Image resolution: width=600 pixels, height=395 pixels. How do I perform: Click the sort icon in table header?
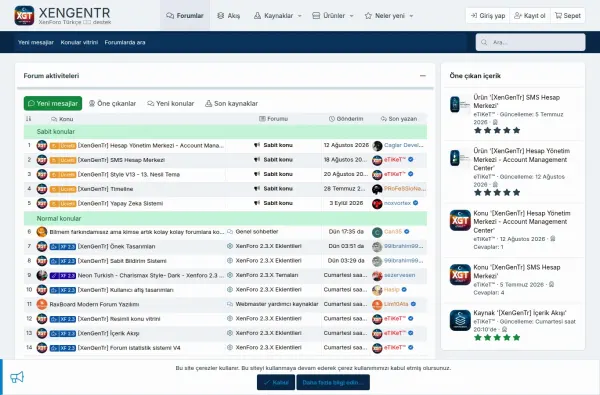[28, 119]
